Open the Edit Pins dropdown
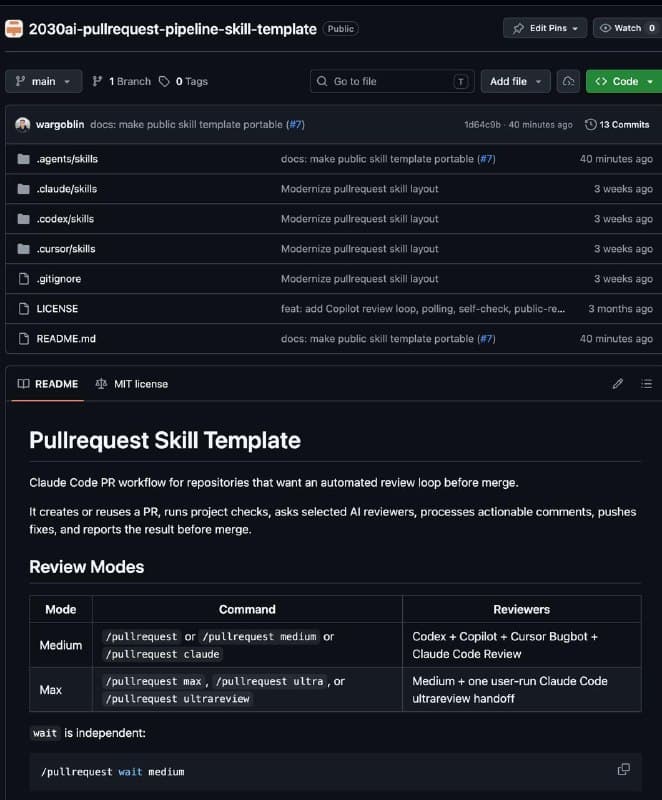 (545, 28)
